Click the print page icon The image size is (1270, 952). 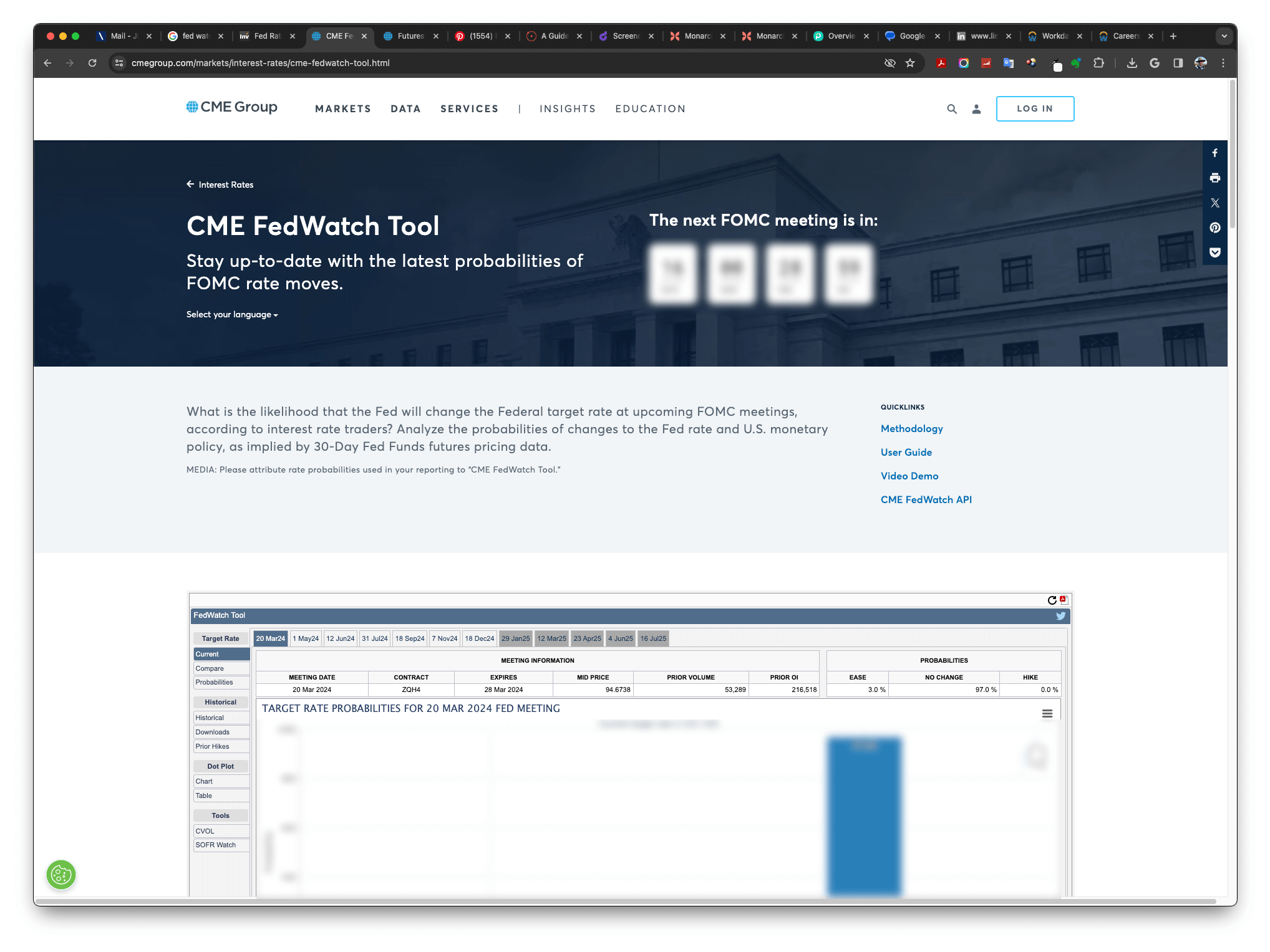tap(1214, 178)
